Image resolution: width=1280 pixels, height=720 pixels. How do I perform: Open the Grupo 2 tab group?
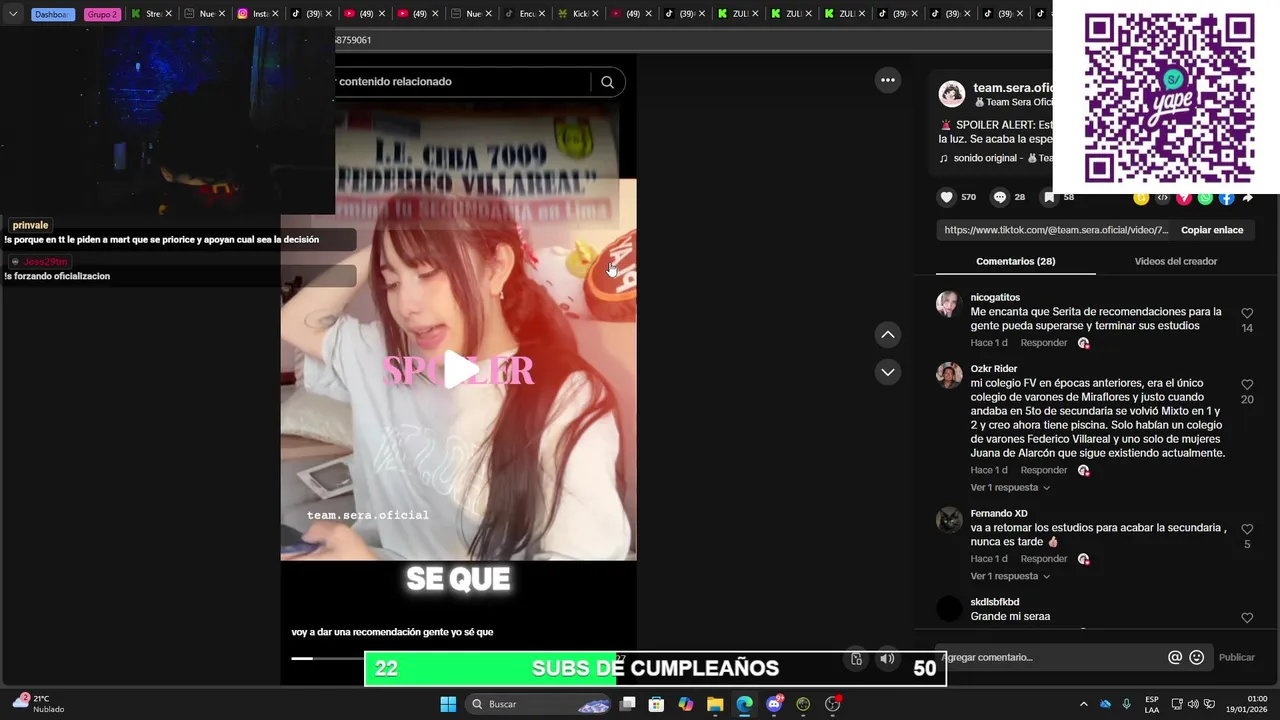click(102, 14)
